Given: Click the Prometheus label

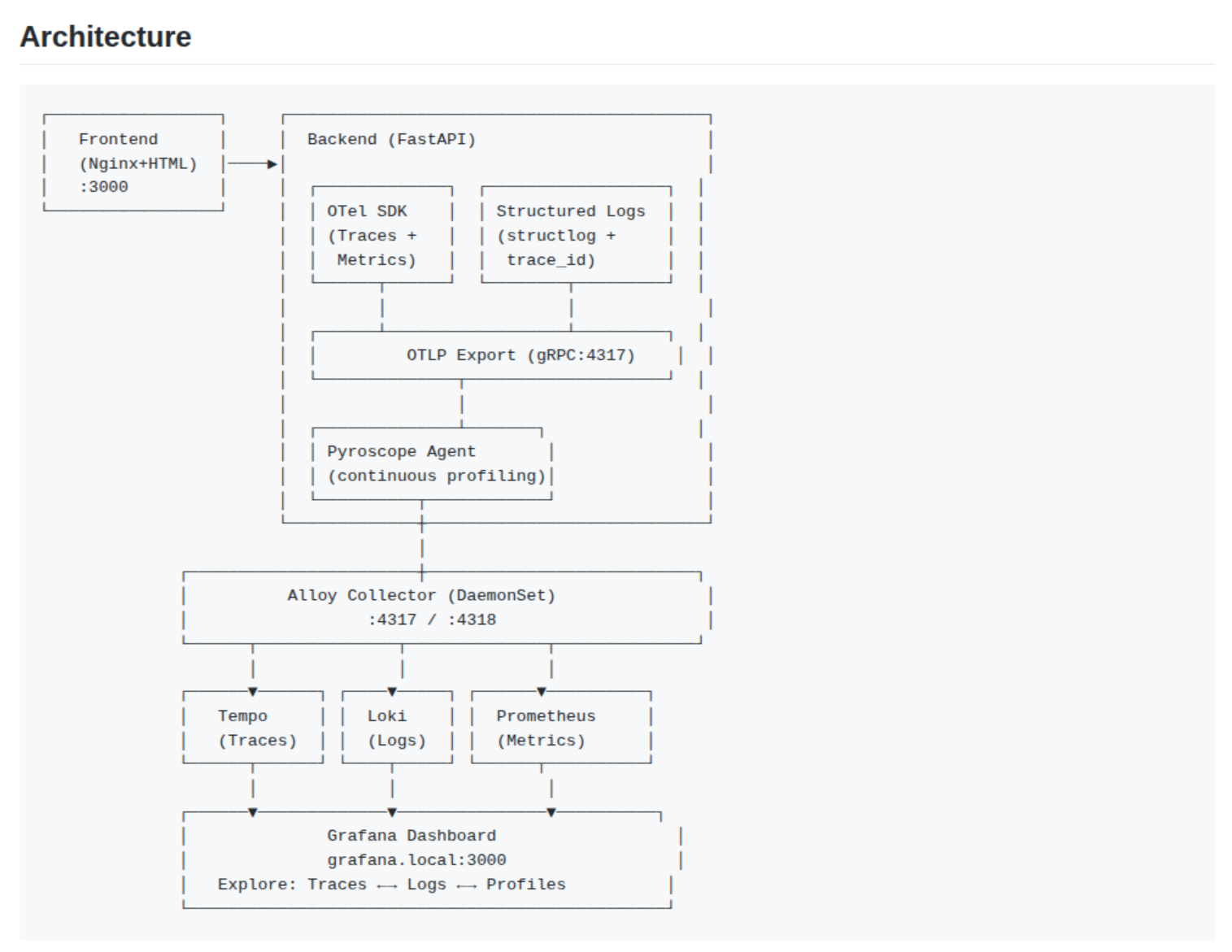Looking at the screenshot, I should pyautogui.click(x=546, y=716).
